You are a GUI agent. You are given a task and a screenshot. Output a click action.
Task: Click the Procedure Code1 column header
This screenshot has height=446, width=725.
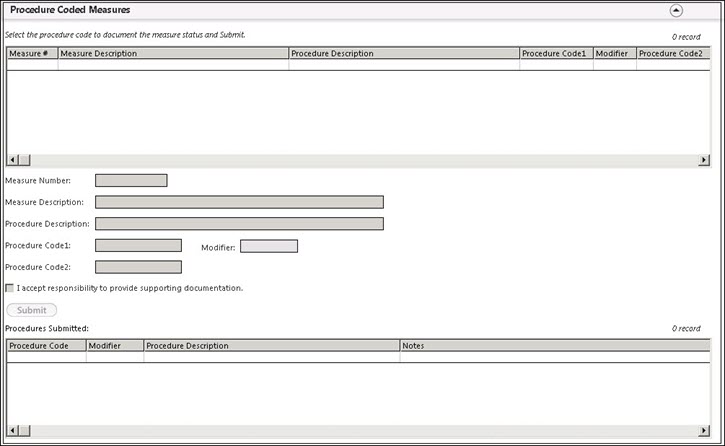pyautogui.click(x=556, y=53)
